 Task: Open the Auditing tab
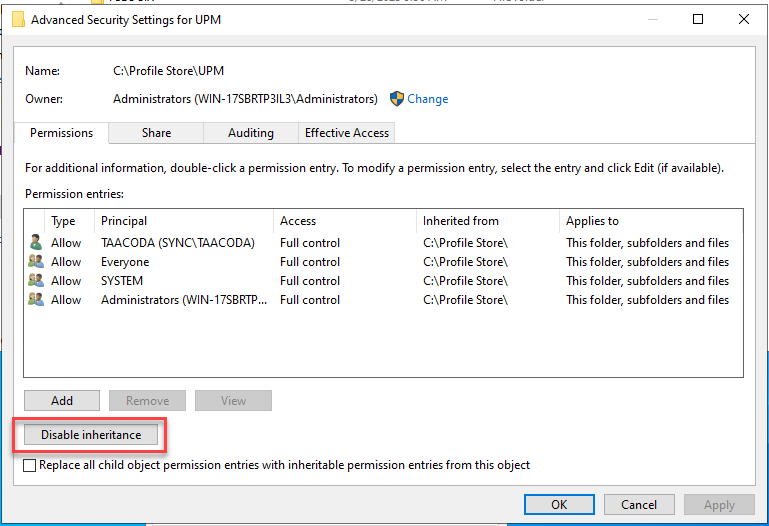pyautogui.click(x=250, y=133)
